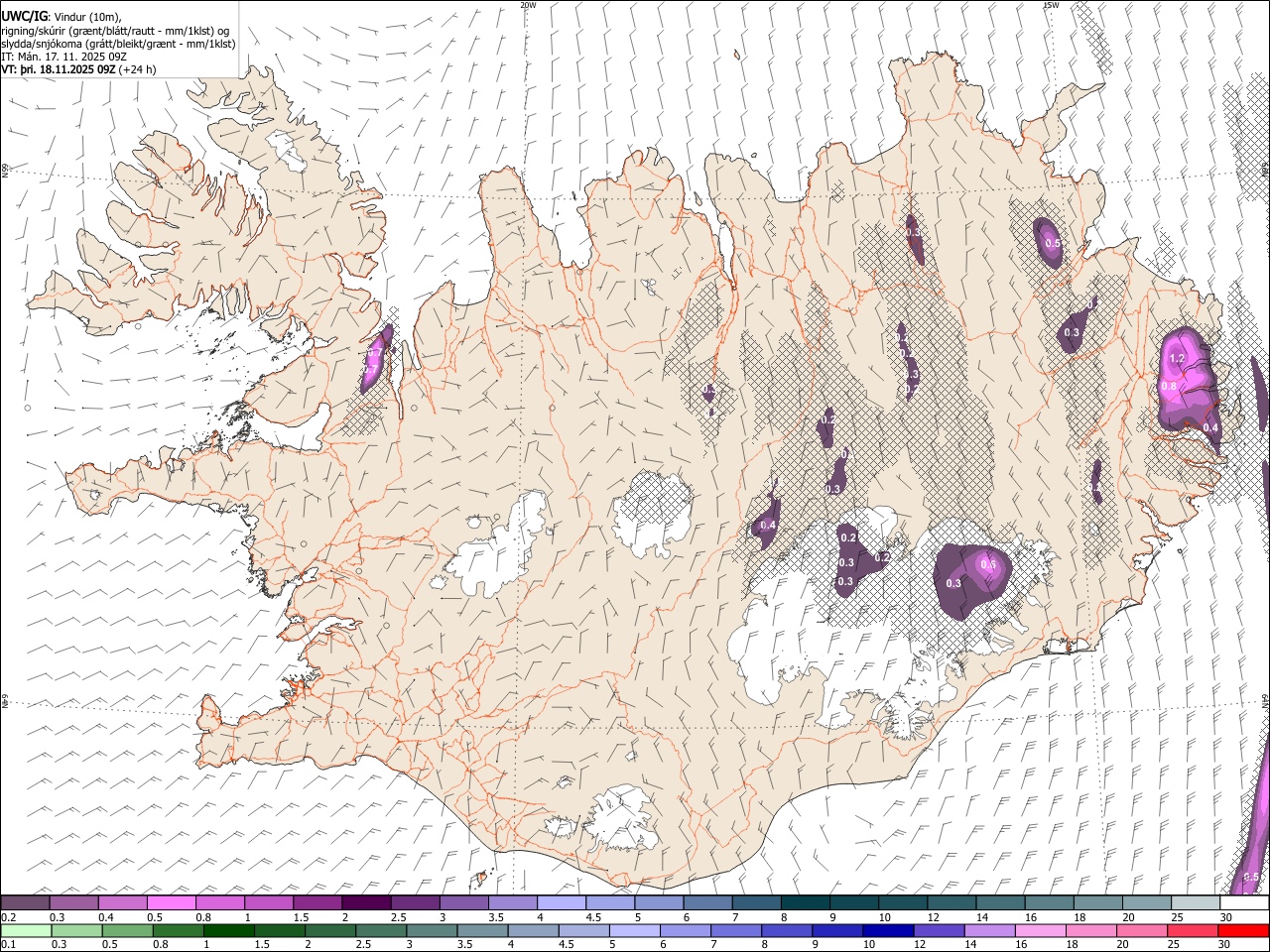Click the '1.2' snowfall value on the map

tap(1178, 358)
